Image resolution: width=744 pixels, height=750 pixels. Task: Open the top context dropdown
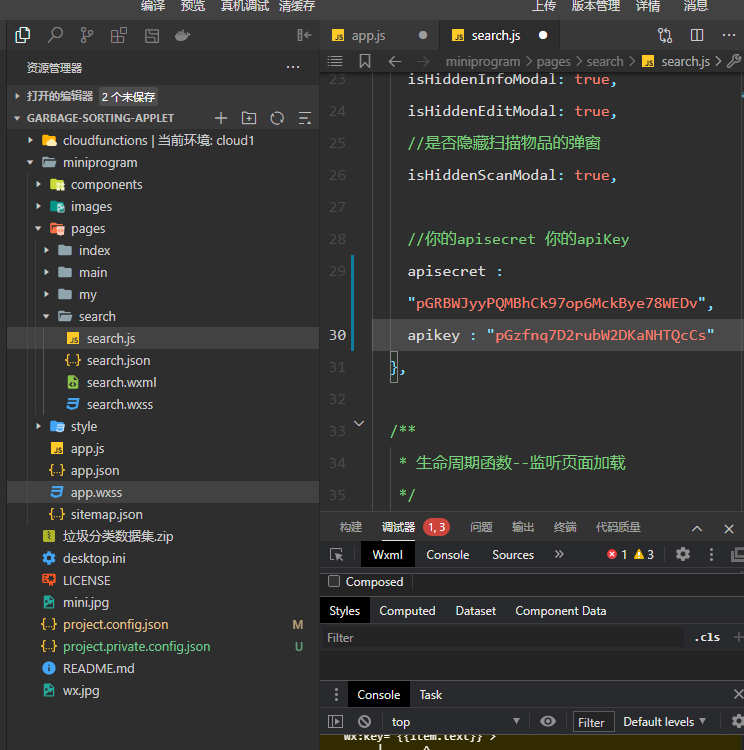pyautogui.click(x=455, y=721)
